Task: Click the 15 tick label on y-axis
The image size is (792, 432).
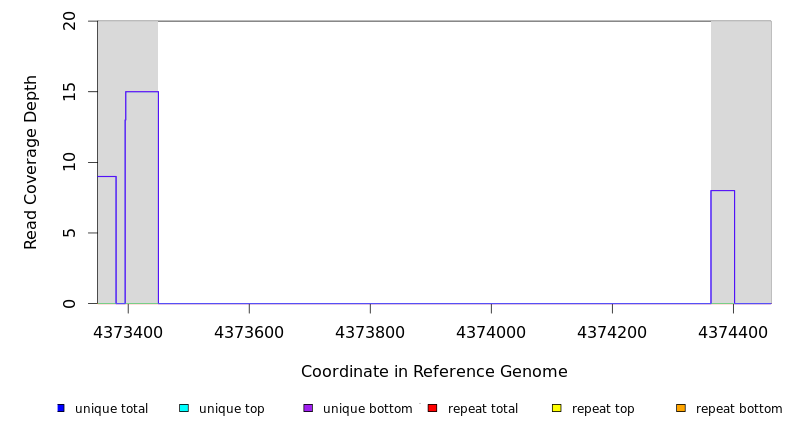Action: point(70,92)
